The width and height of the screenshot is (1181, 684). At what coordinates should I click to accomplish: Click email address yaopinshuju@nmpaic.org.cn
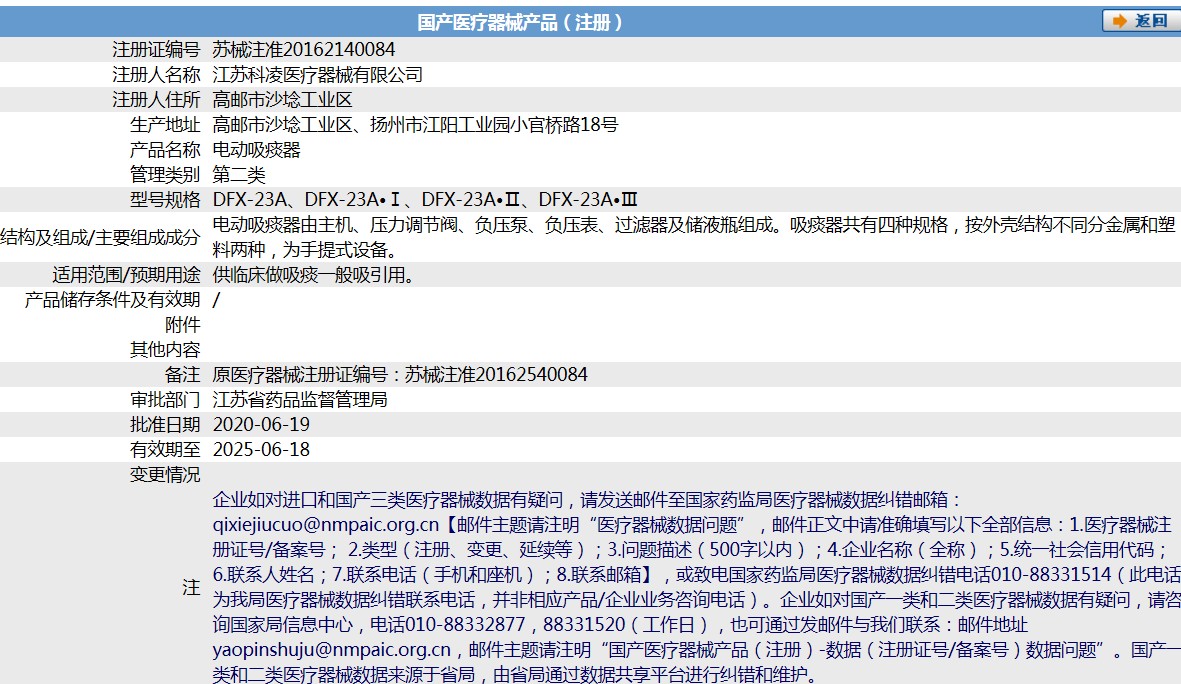click(x=331, y=649)
